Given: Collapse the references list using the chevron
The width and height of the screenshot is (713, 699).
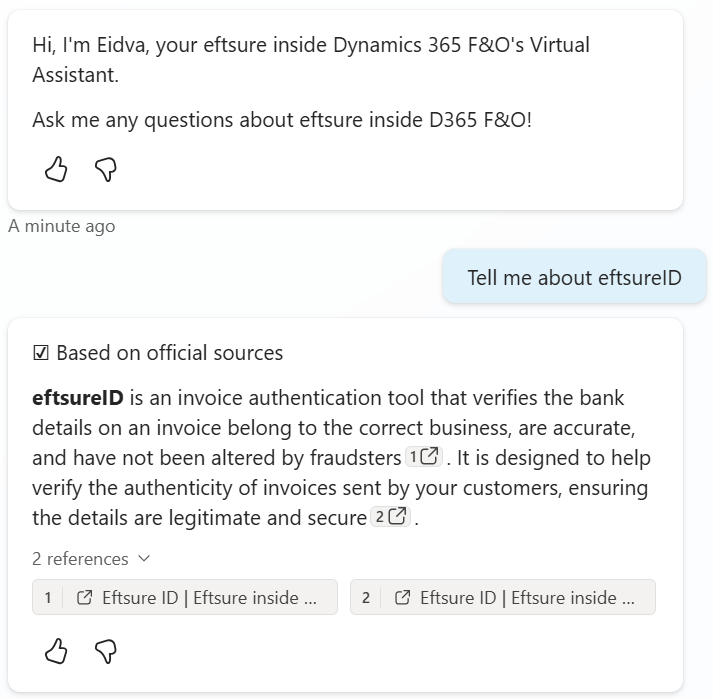Looking at the screenshot, I should tap(144, 559).
